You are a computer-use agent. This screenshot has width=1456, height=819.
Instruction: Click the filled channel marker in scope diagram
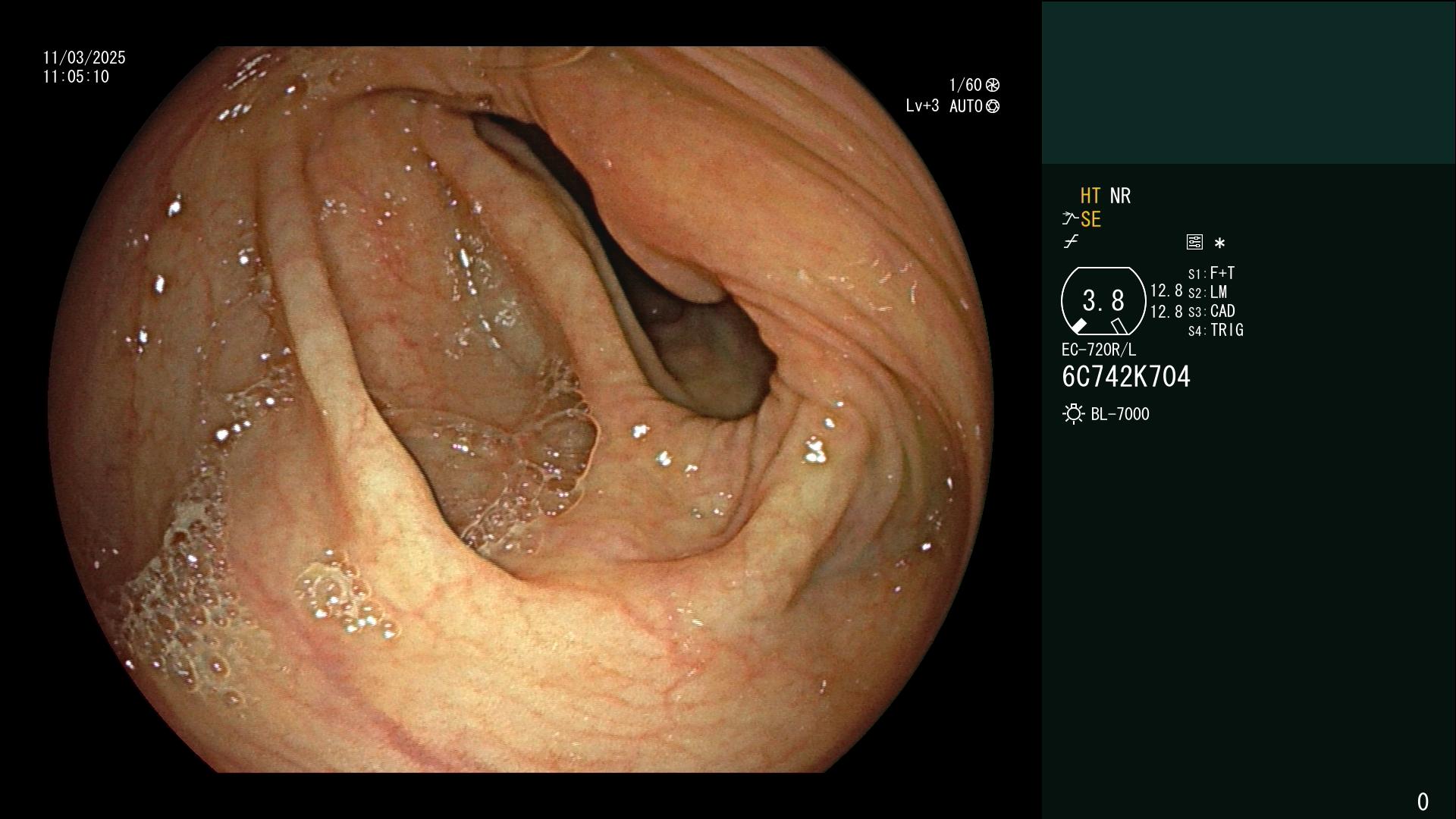coord(1078,326)
